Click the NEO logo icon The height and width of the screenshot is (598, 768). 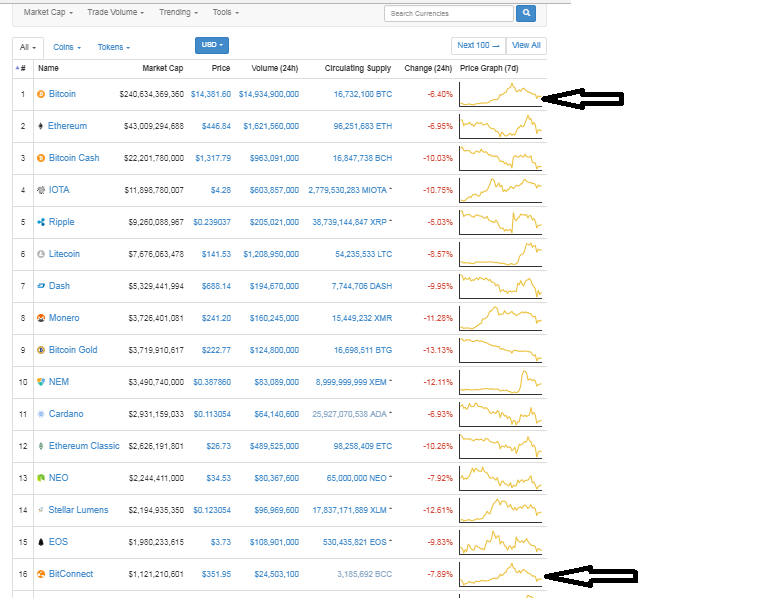[x=41, y=478]
